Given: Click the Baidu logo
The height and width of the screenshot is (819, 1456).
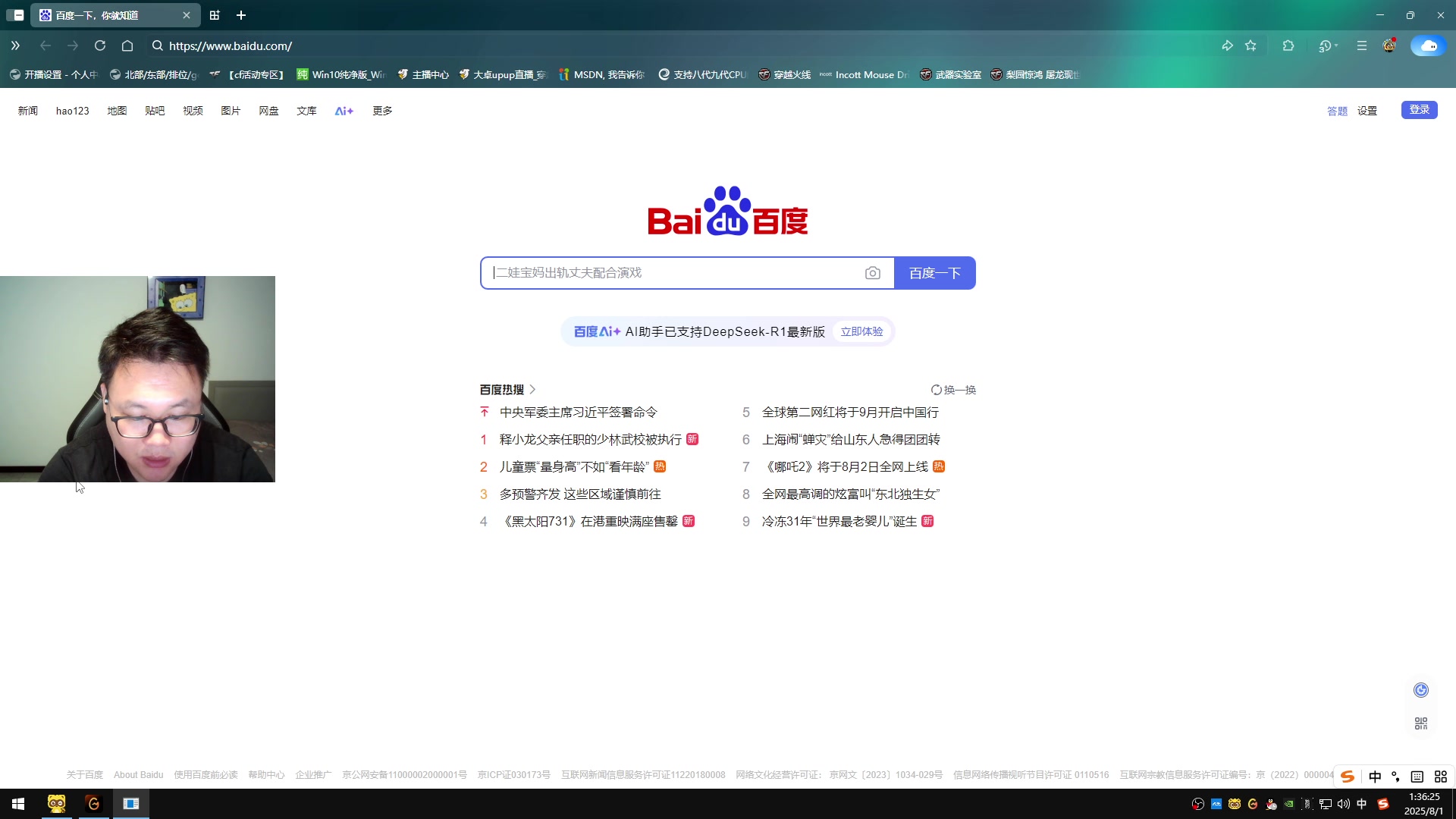Looking at the screenshot, I should tap(728, 211).
